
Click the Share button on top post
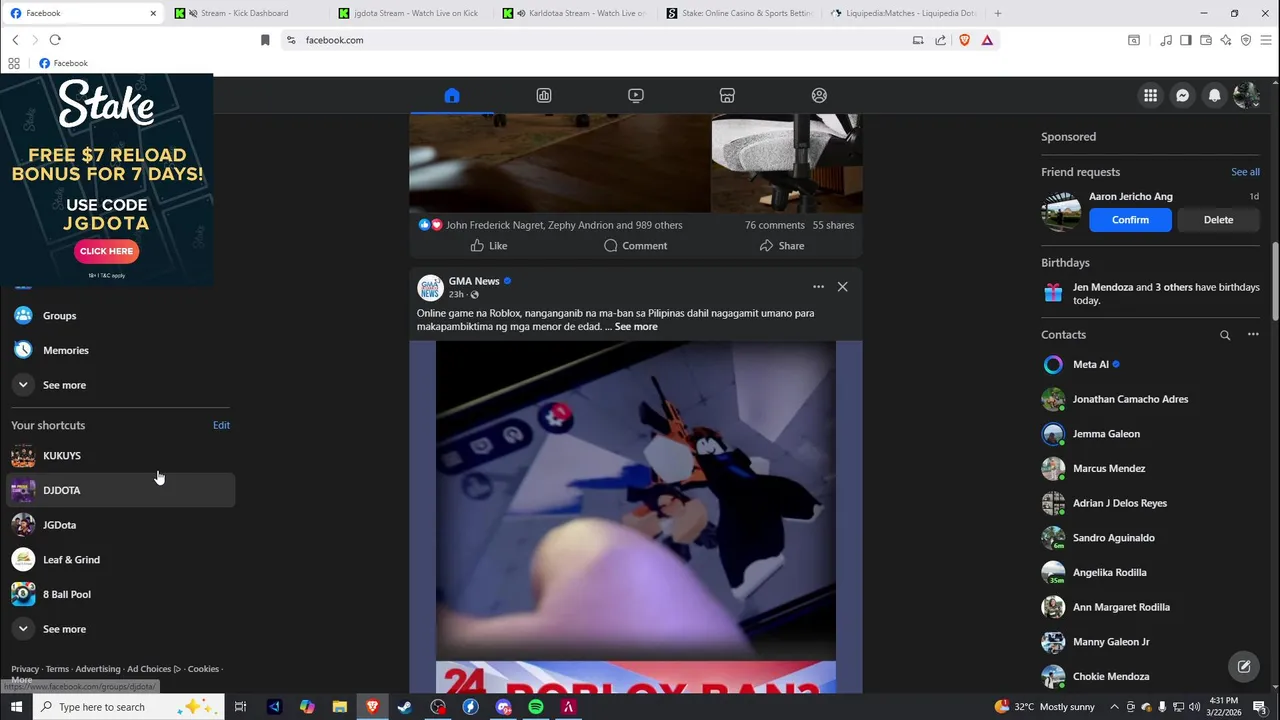click(781, 246)
